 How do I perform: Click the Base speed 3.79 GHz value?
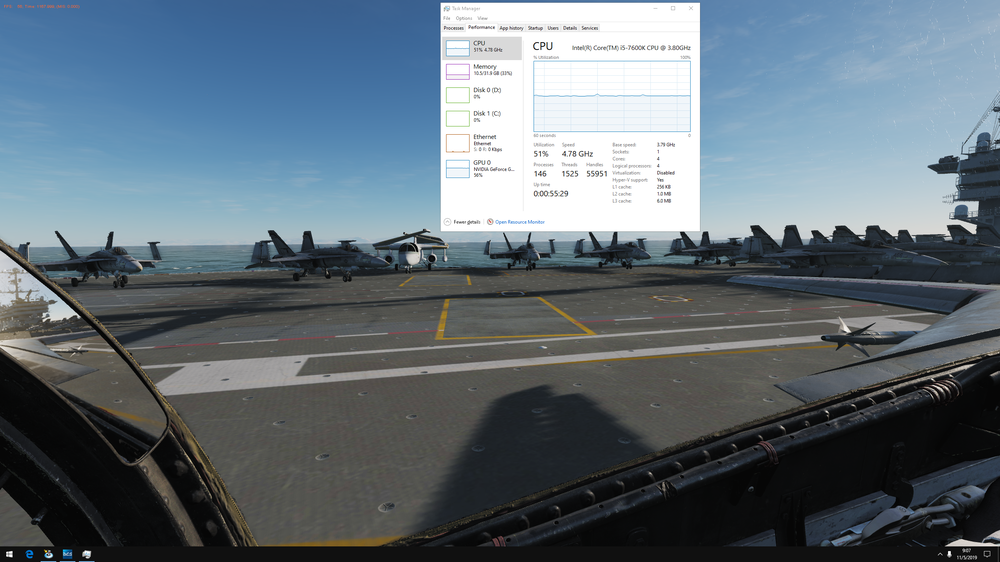coord(666,145)
